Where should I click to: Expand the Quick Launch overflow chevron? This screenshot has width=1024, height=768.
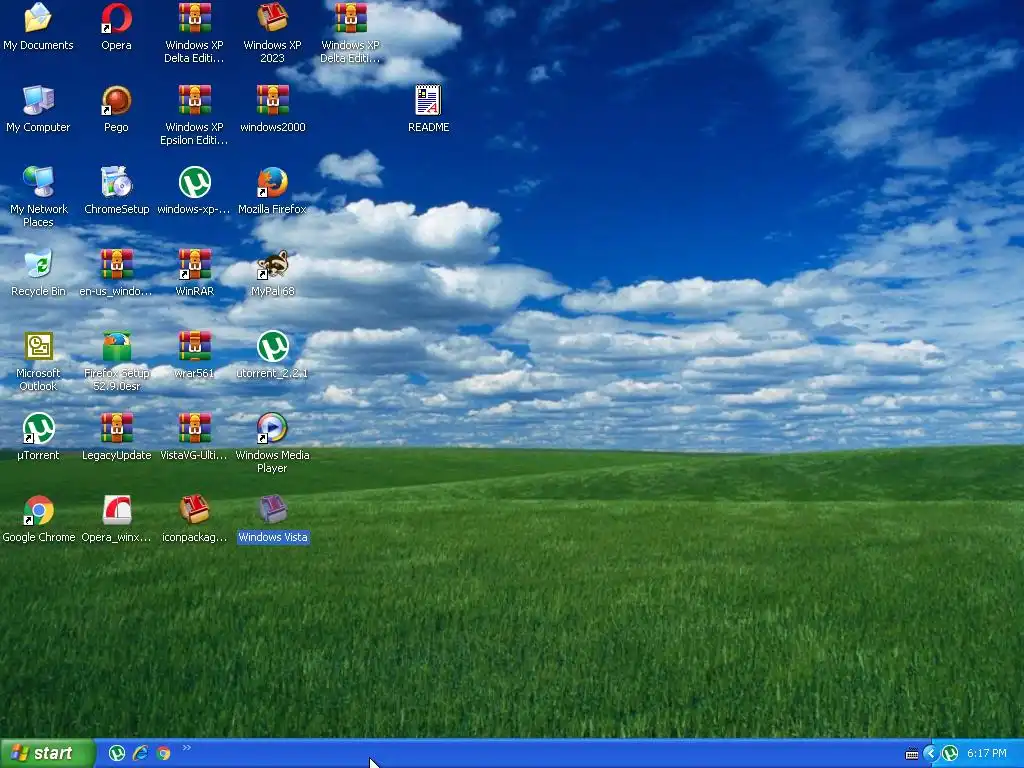point(187,748)
